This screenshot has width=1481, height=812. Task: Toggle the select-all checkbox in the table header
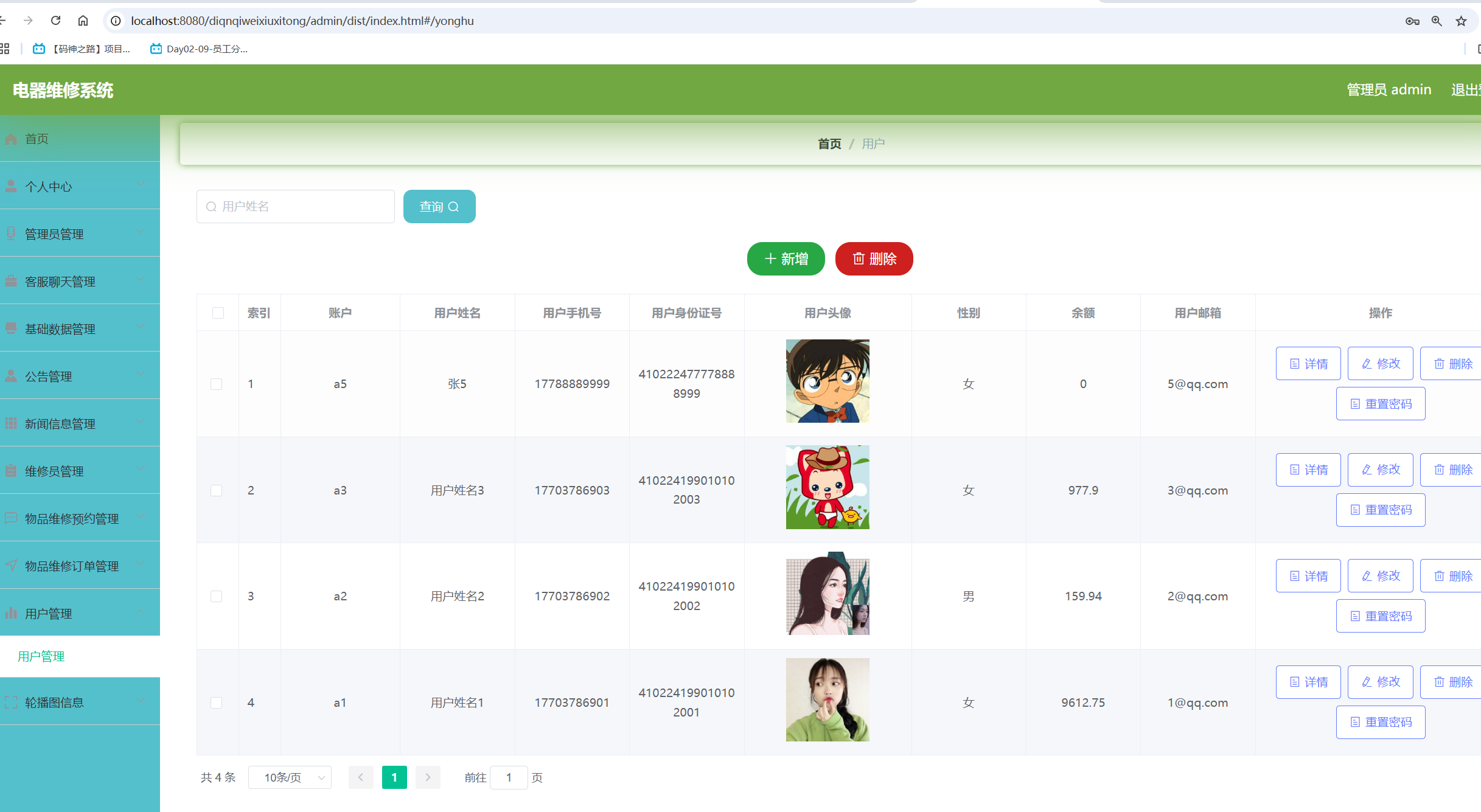tap(218, 313)
